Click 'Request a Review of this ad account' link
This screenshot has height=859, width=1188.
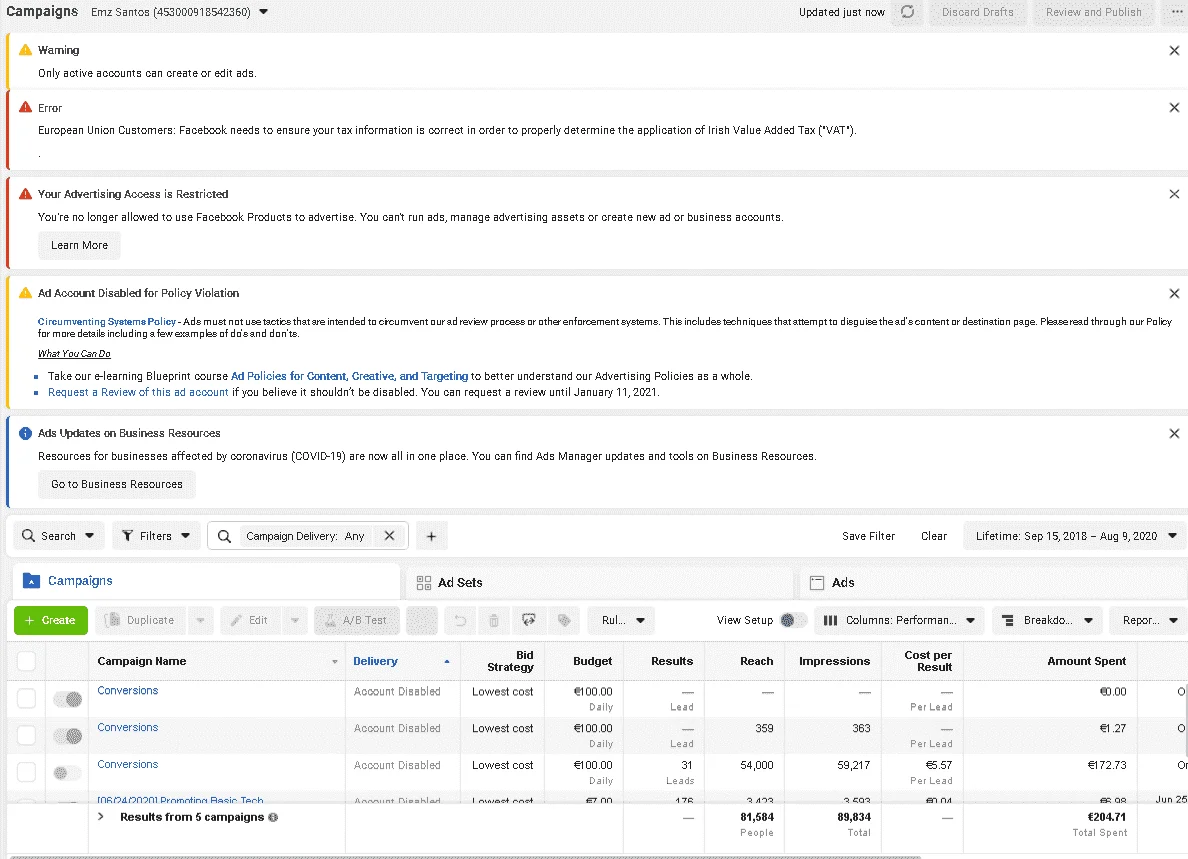click(x=138, y=392)
